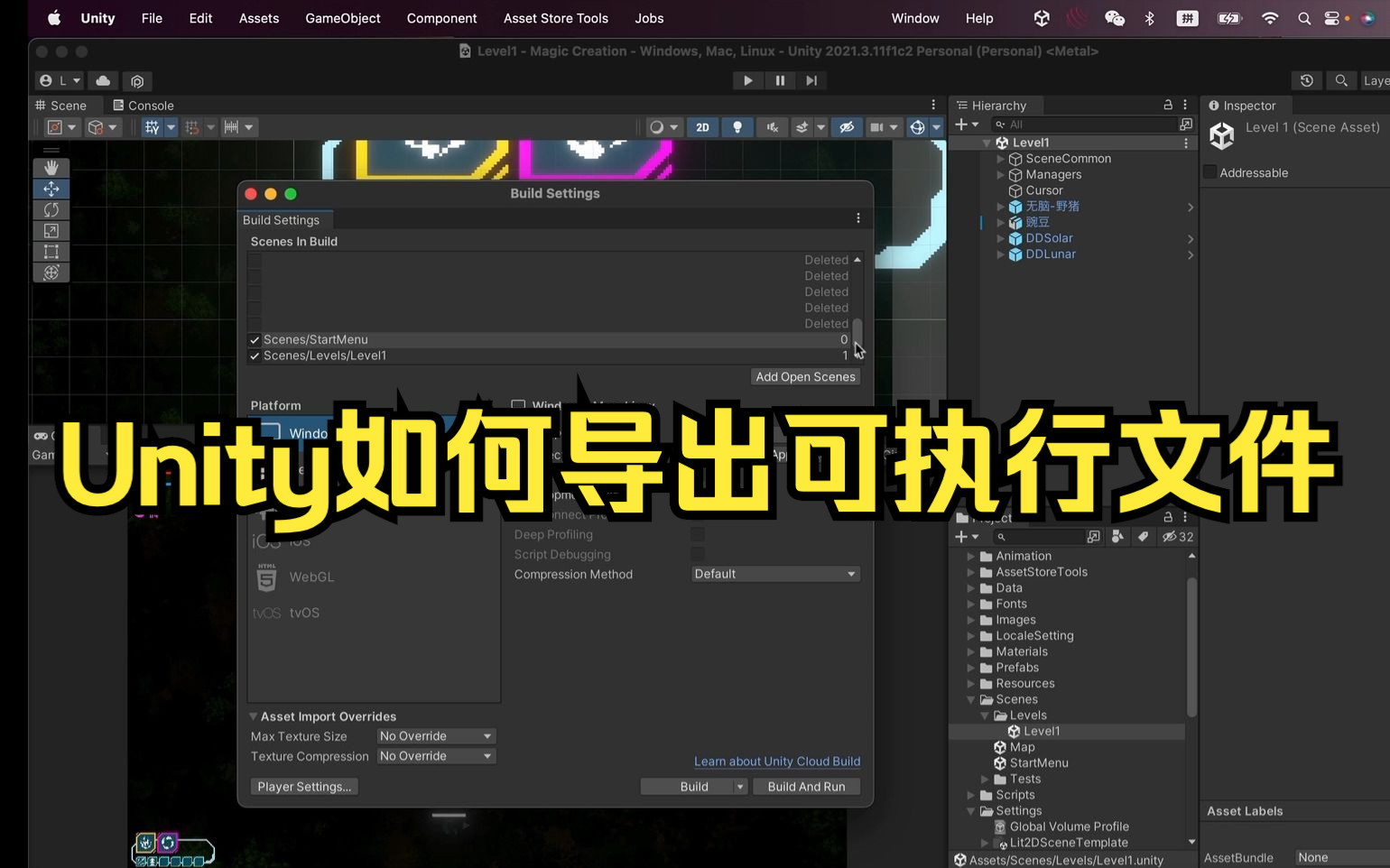Screen dimensions: 1390x868
Task: Click the Hierarchy create plus button
Action: (961, 125)
